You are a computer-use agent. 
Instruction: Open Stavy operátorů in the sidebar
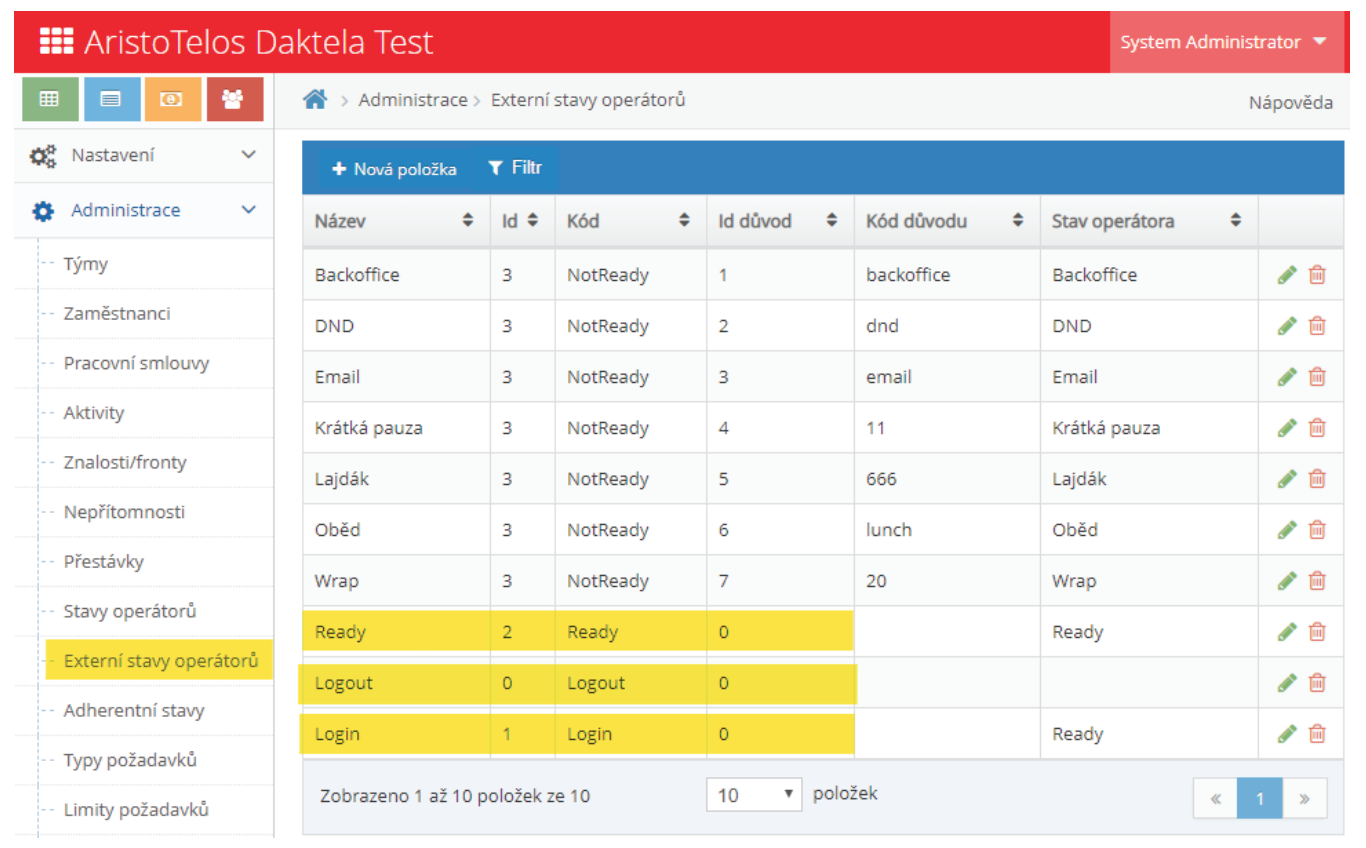[130, 611]
